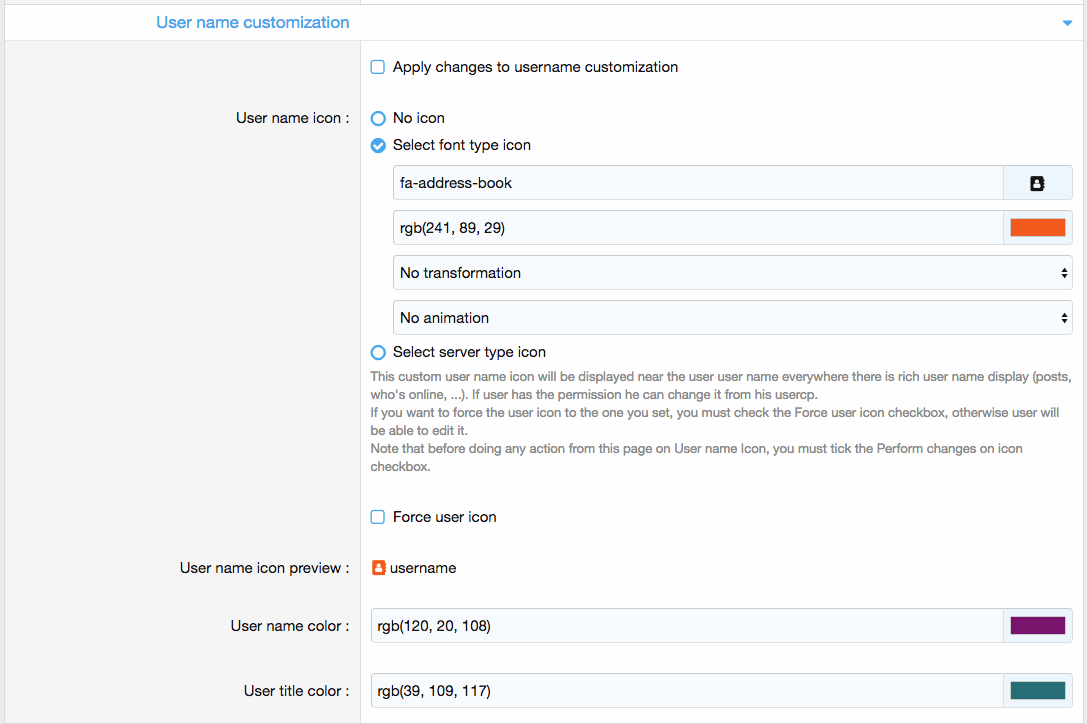Image resolution: width=1087 pixels, height=724 pixels.
Task: Open the orange icon color swatch
Action: point(1037,228)
